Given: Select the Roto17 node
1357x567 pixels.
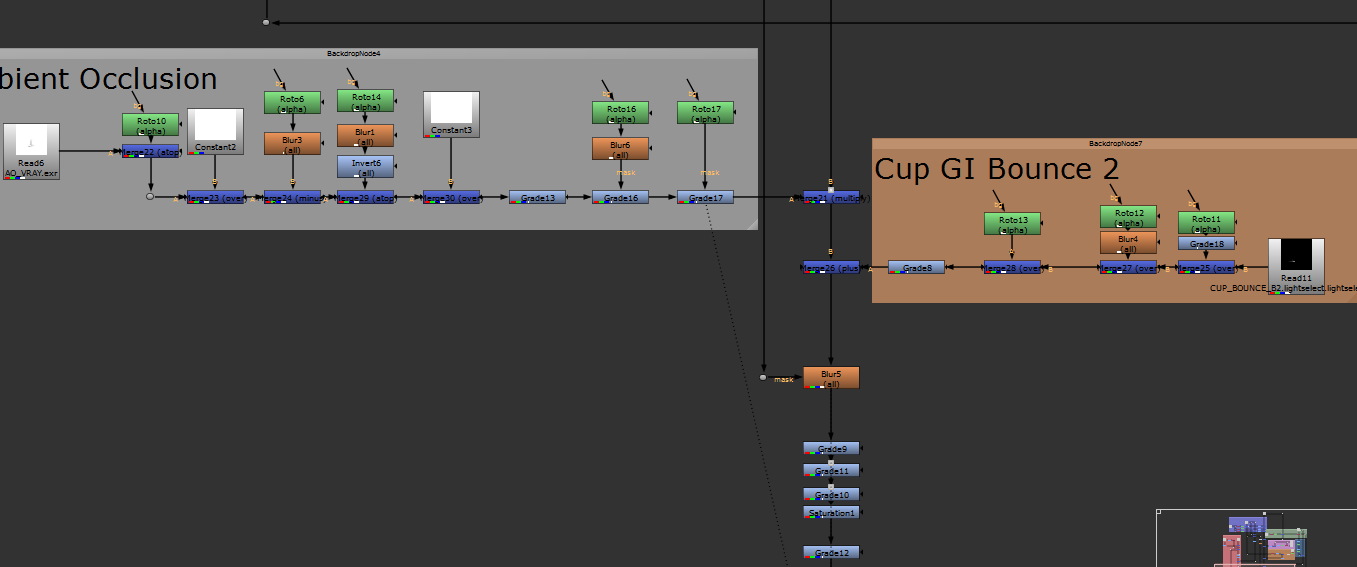Looking at the screenshot, I should click(705, 113).
